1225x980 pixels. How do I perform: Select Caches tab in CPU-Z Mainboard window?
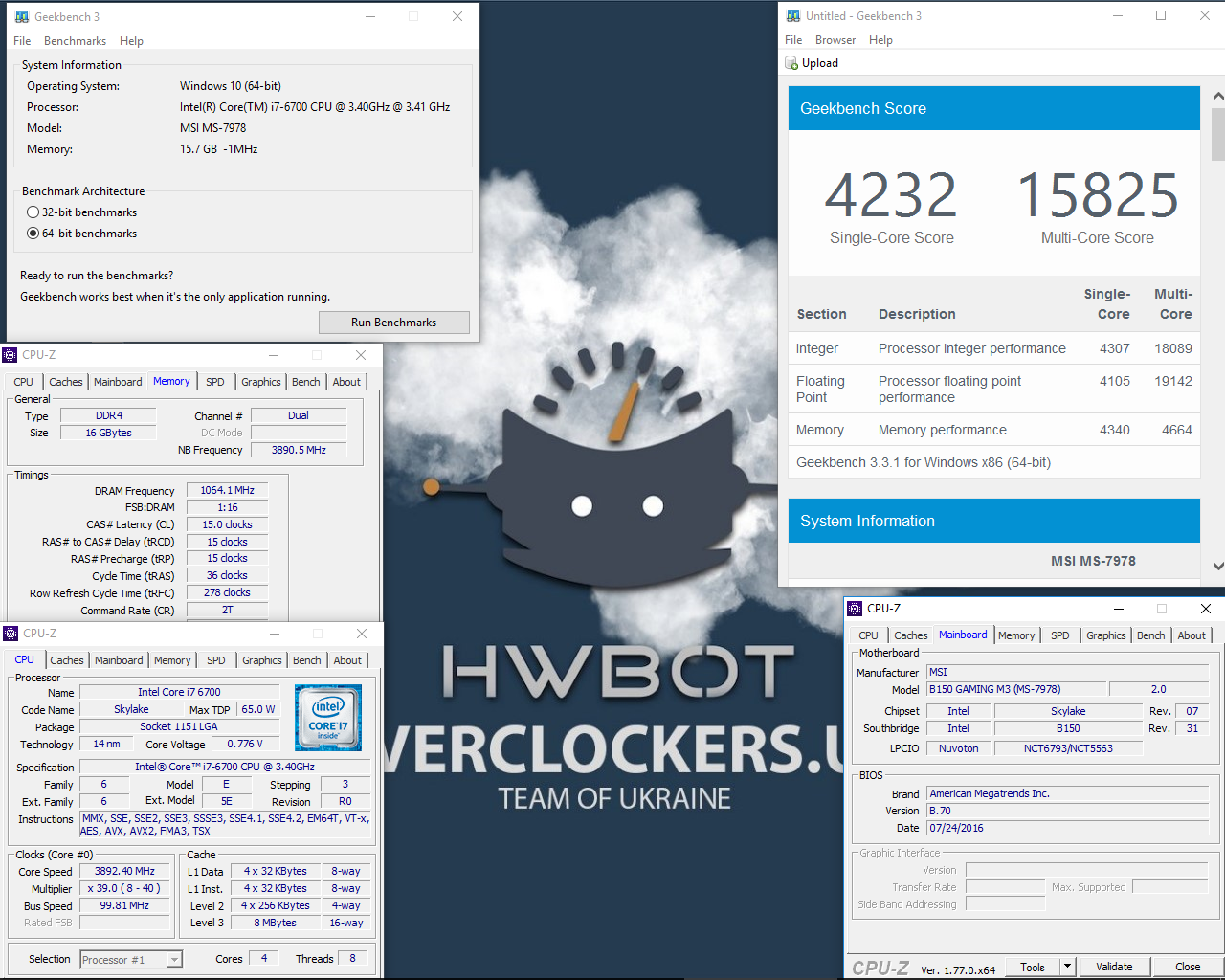911,635
